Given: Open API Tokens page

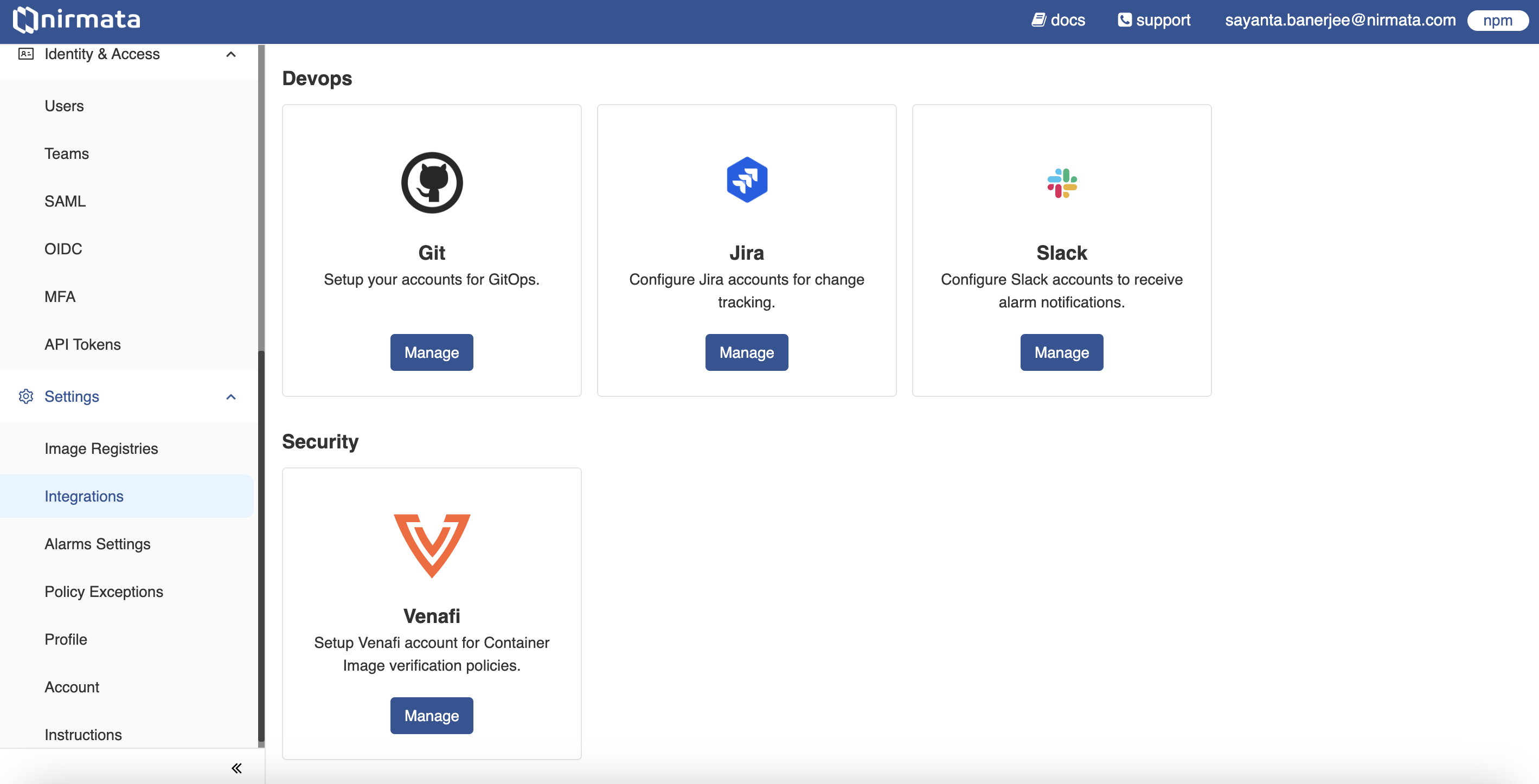Looking at the screenshot, I should coord(82,344).
